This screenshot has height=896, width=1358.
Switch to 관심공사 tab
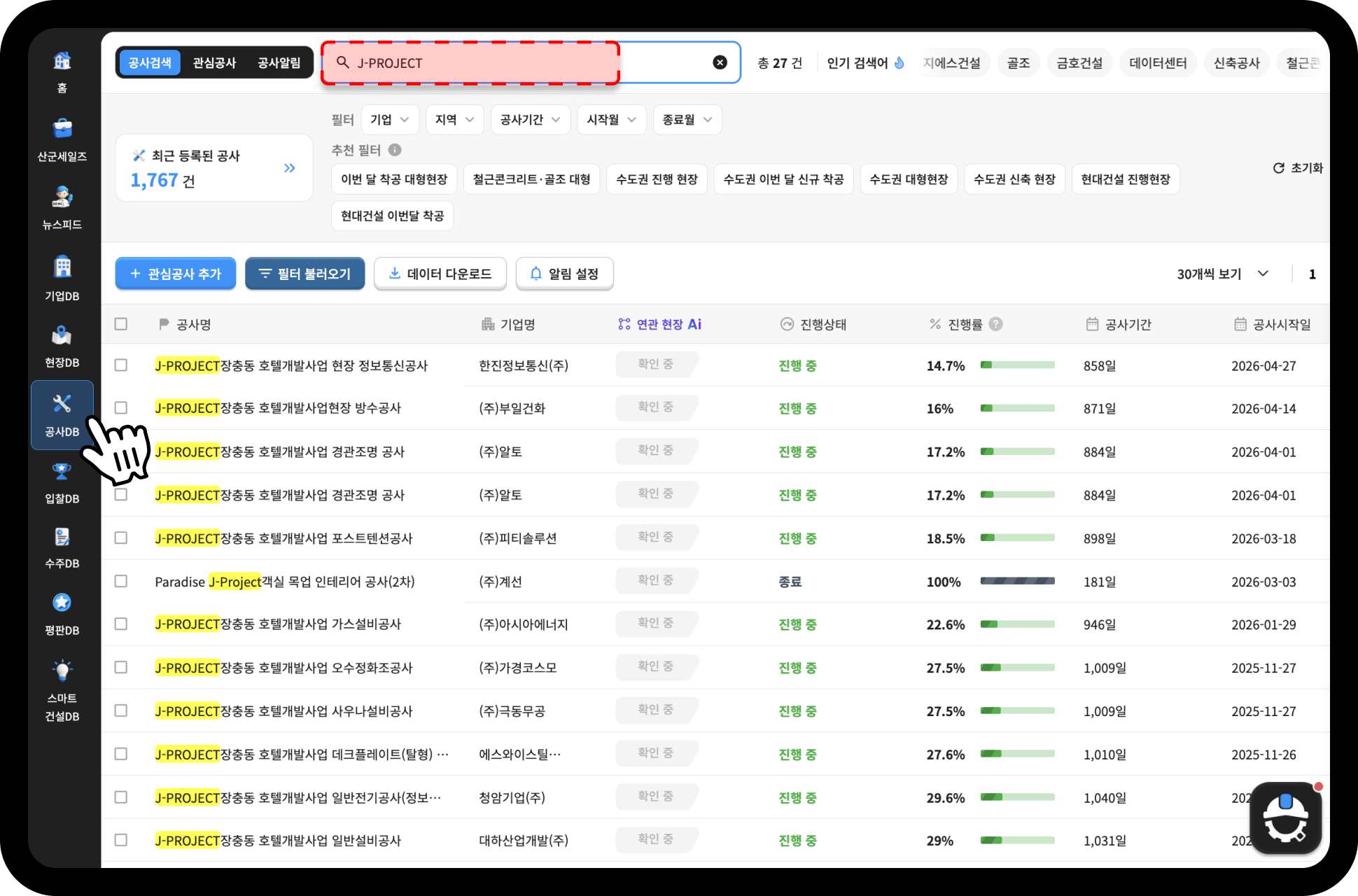[214, 63]
